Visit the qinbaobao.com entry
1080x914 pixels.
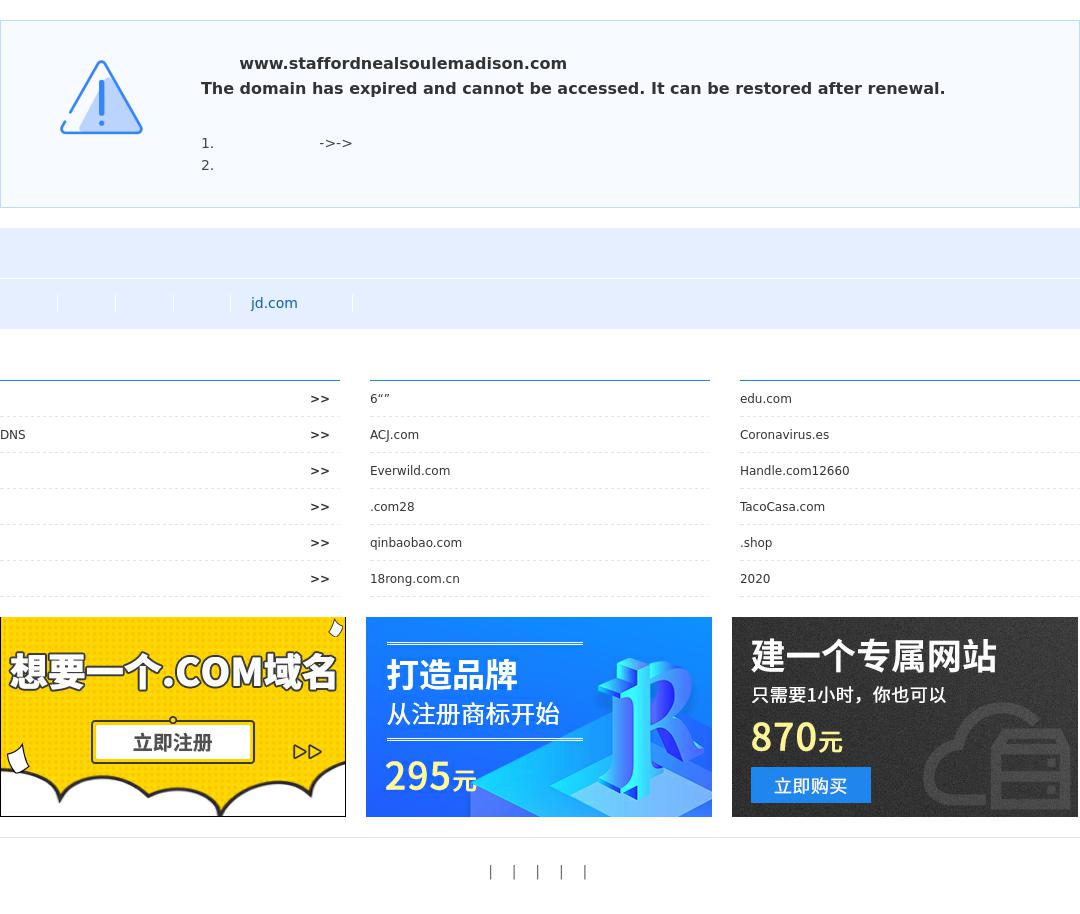tap(416, 543)
